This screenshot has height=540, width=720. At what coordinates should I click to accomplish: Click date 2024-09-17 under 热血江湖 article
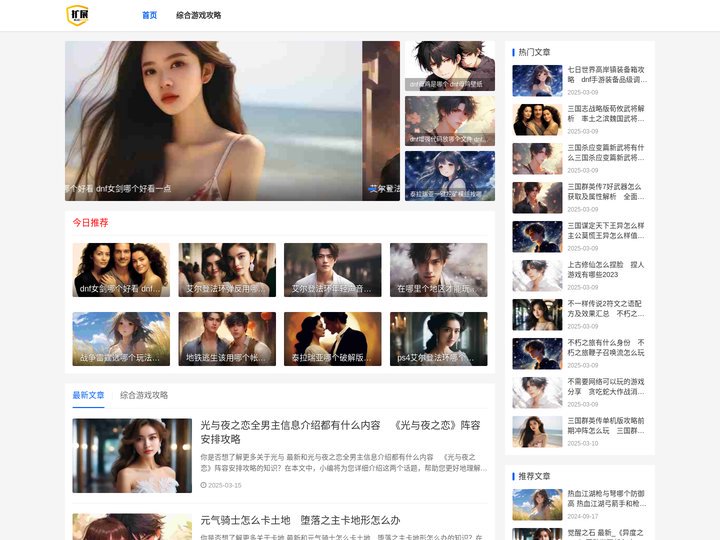pyautogui.click(x=583, y=517)
